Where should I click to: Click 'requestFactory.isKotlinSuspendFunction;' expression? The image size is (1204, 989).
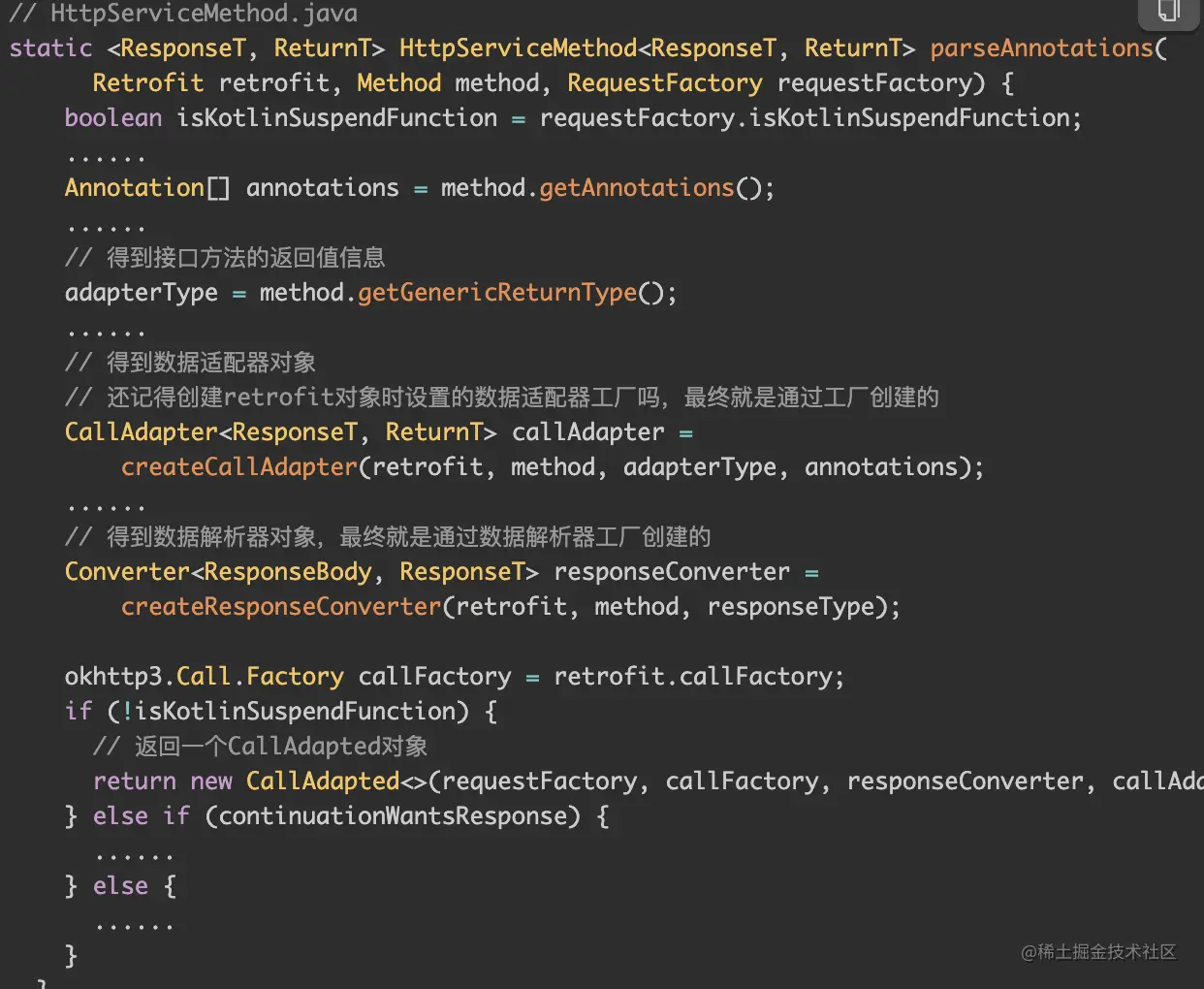810,118
